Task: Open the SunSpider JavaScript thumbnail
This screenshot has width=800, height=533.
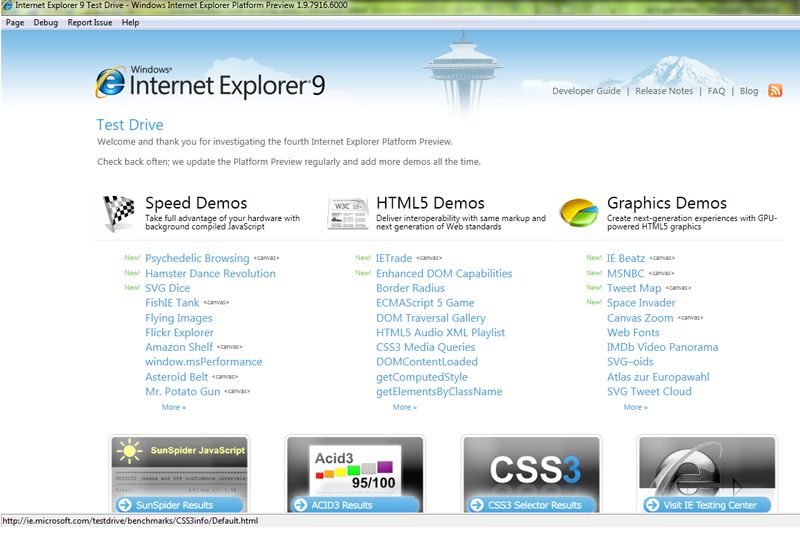Action: pyautogui.click(x=180, y=466)
